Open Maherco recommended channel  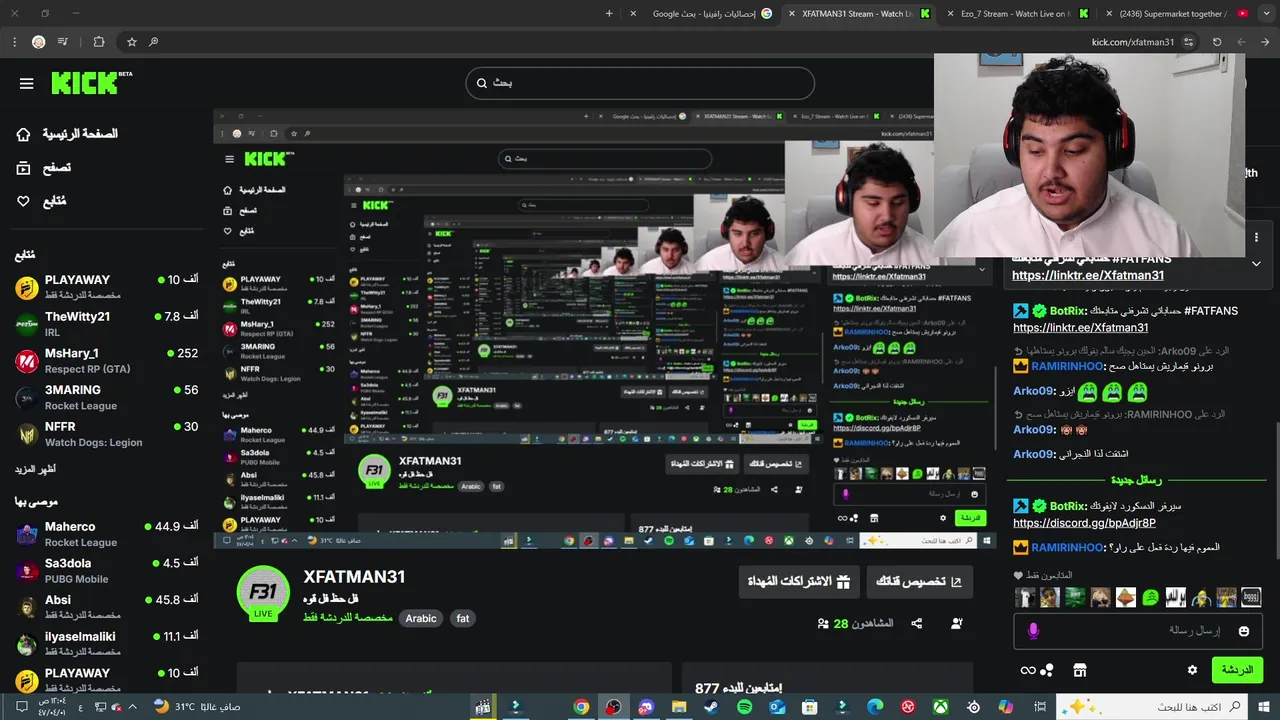point(106,533)
